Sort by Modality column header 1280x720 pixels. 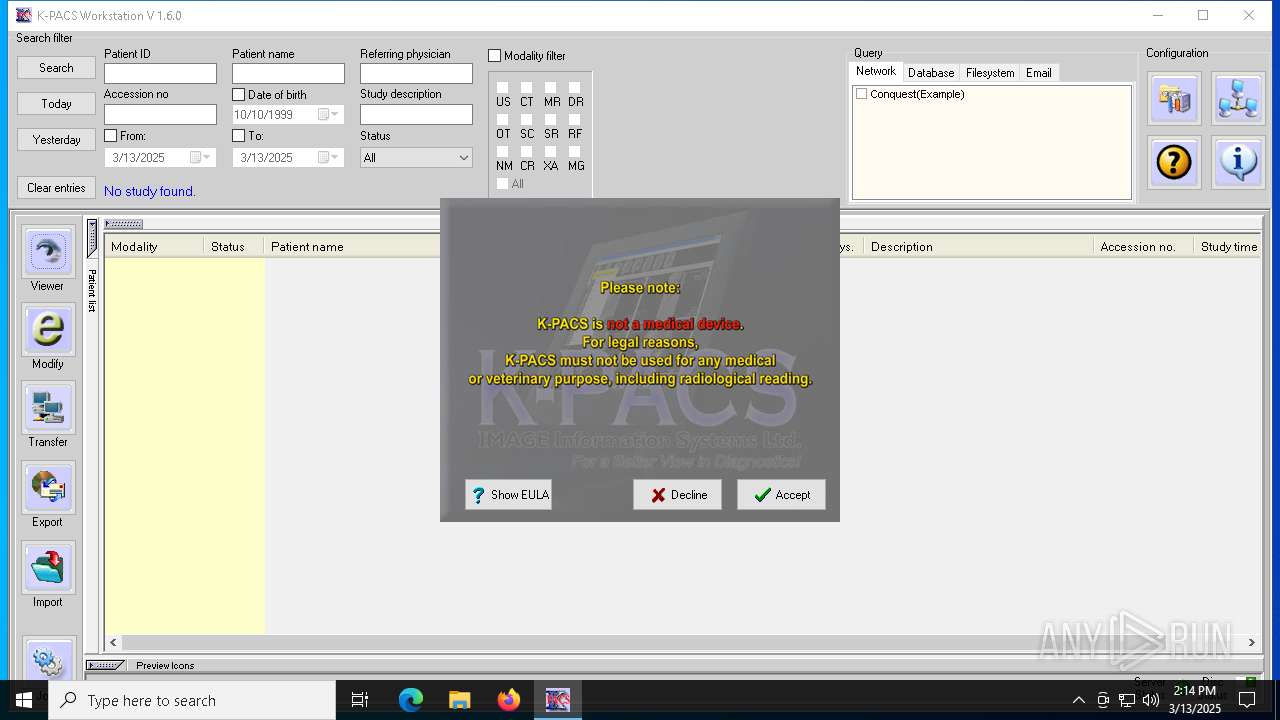click(x=154, y=247)
